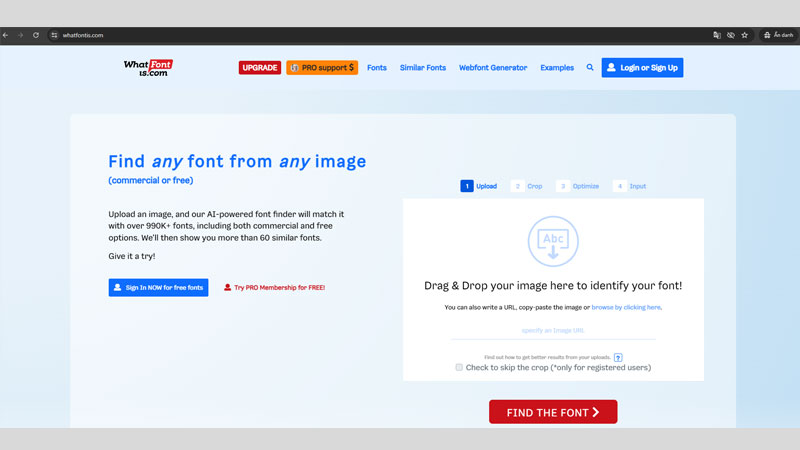Image resolution: width=800 pixels, height=450 pixels.
Task: Click the Drag & Drop your image area text
Action: pos(553,285)
